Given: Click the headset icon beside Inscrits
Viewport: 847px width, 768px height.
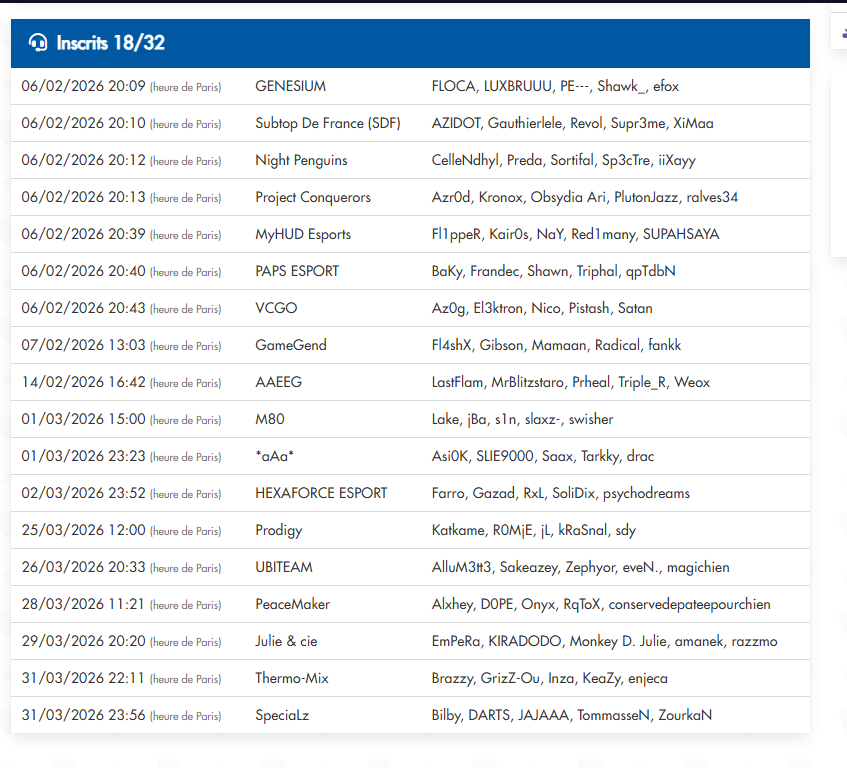Looking at the screenshot, I should [38, 42].
